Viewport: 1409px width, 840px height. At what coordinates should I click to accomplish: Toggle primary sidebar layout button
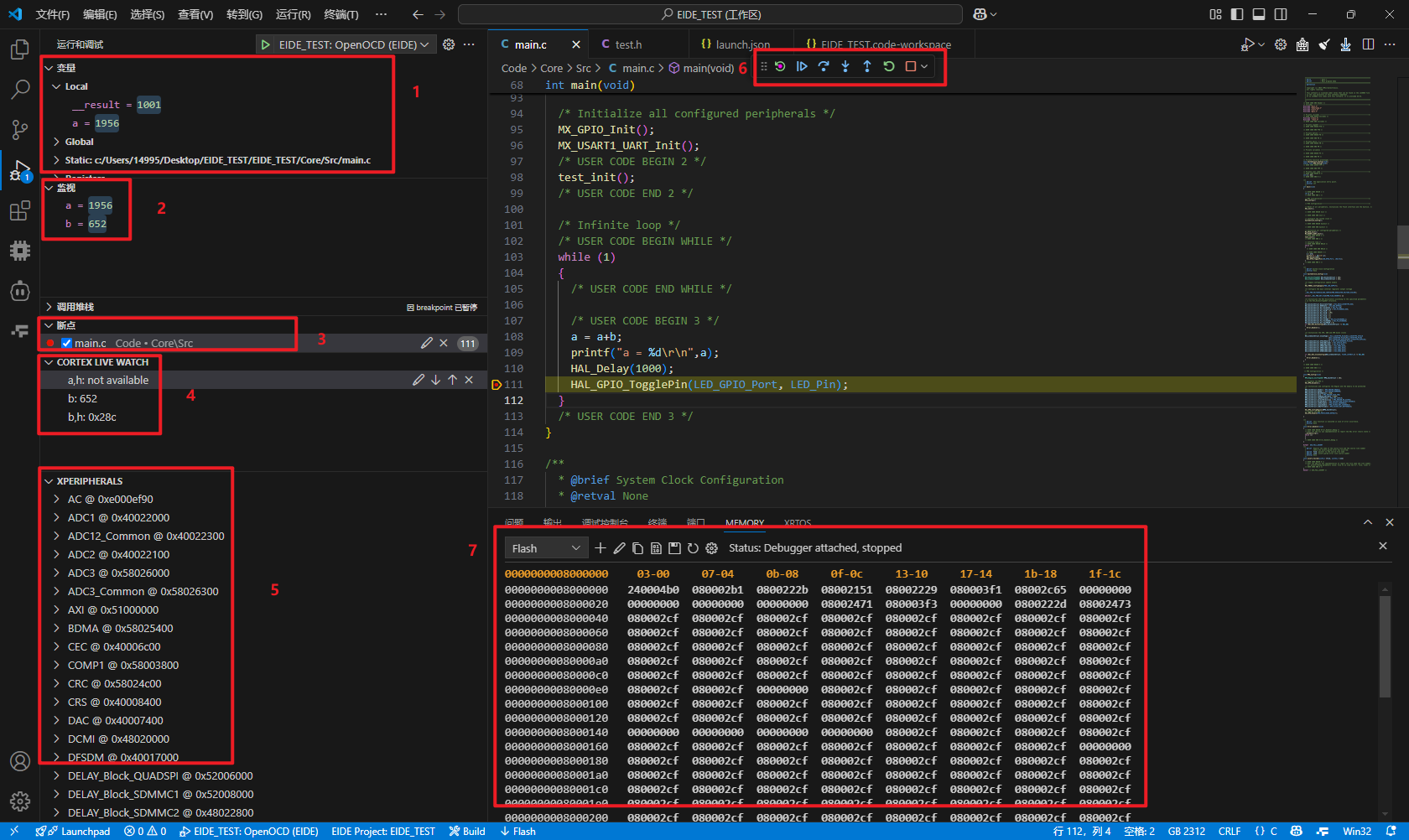[x=1237, y=14]
